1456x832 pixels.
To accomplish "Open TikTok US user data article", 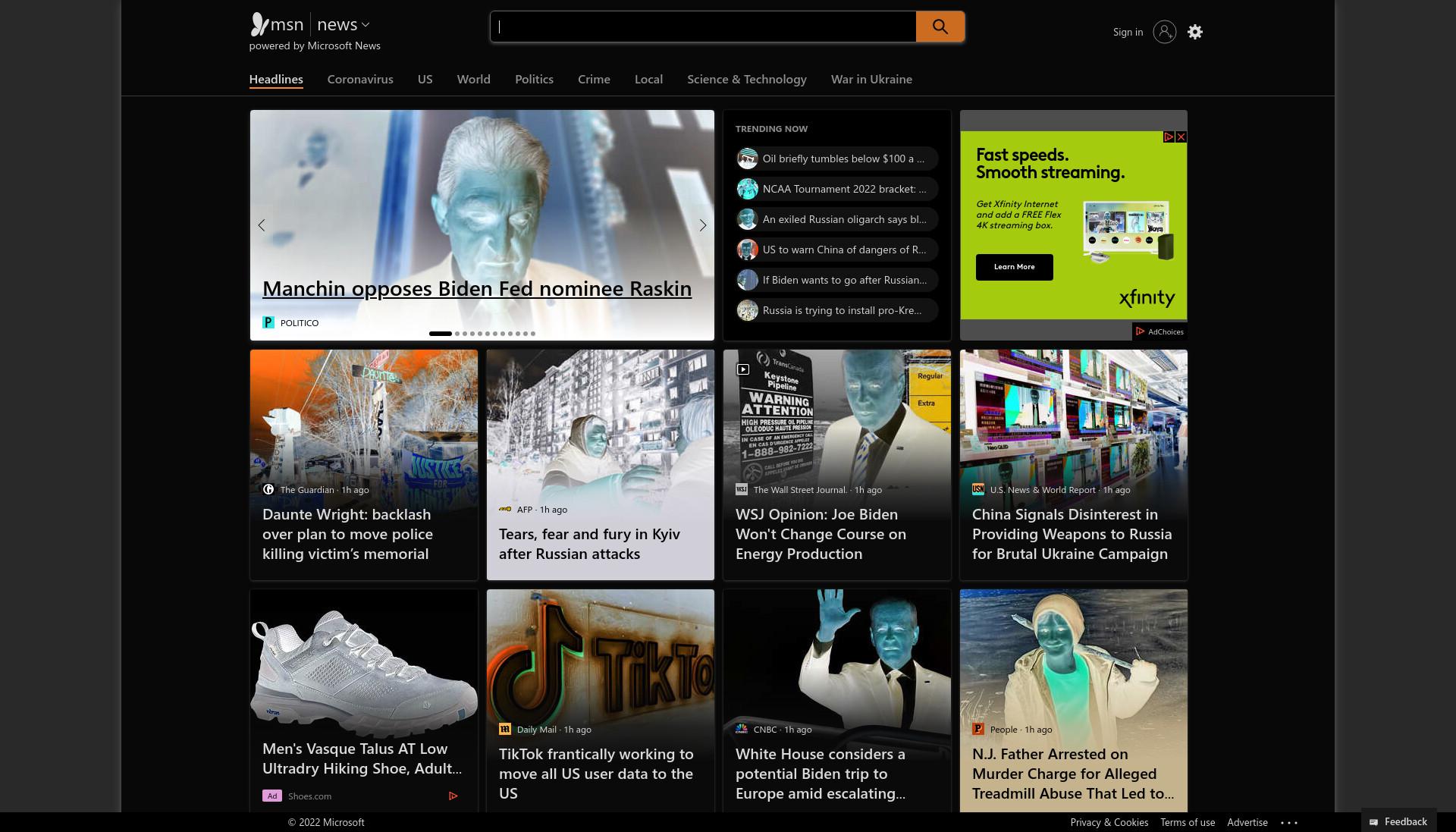I will pos(596,774).
